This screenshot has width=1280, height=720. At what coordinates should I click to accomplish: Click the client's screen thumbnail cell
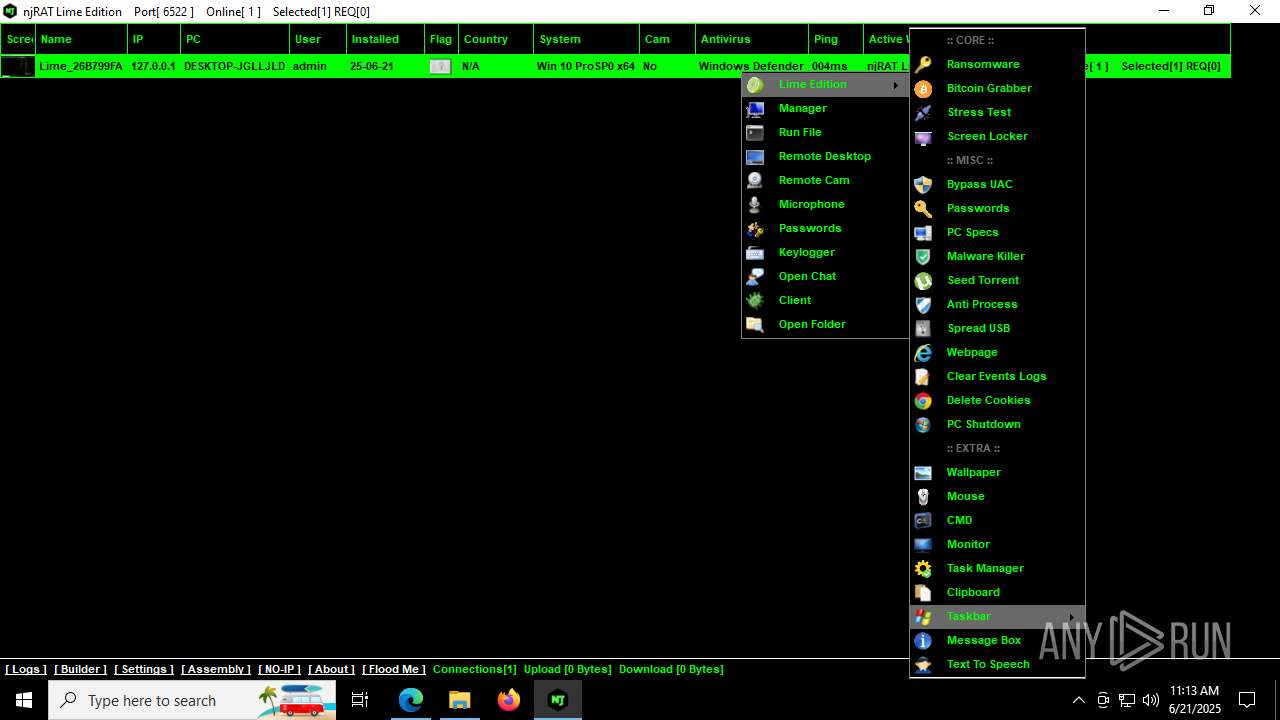tap(17, 66)
